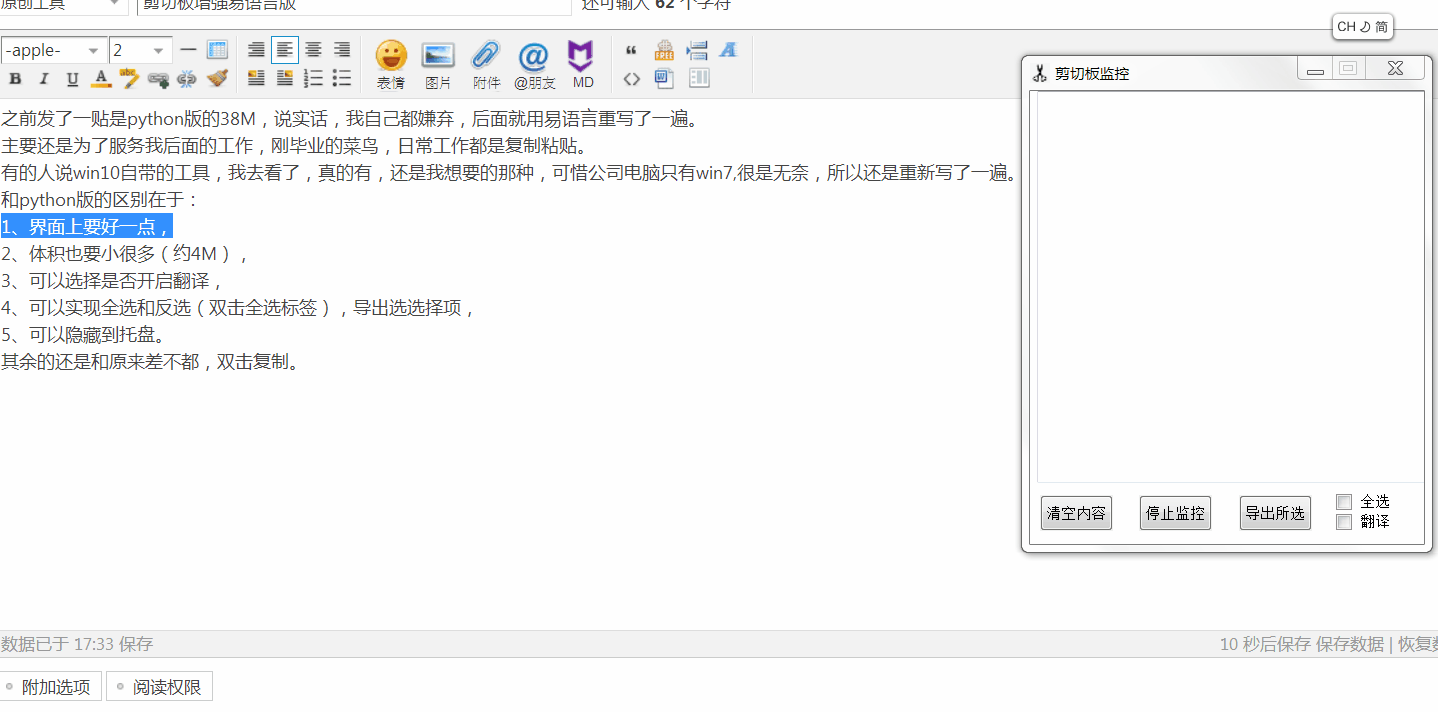Open the 阅读权限 tab
1438x712 pixels.
click(x=159, y=687)
